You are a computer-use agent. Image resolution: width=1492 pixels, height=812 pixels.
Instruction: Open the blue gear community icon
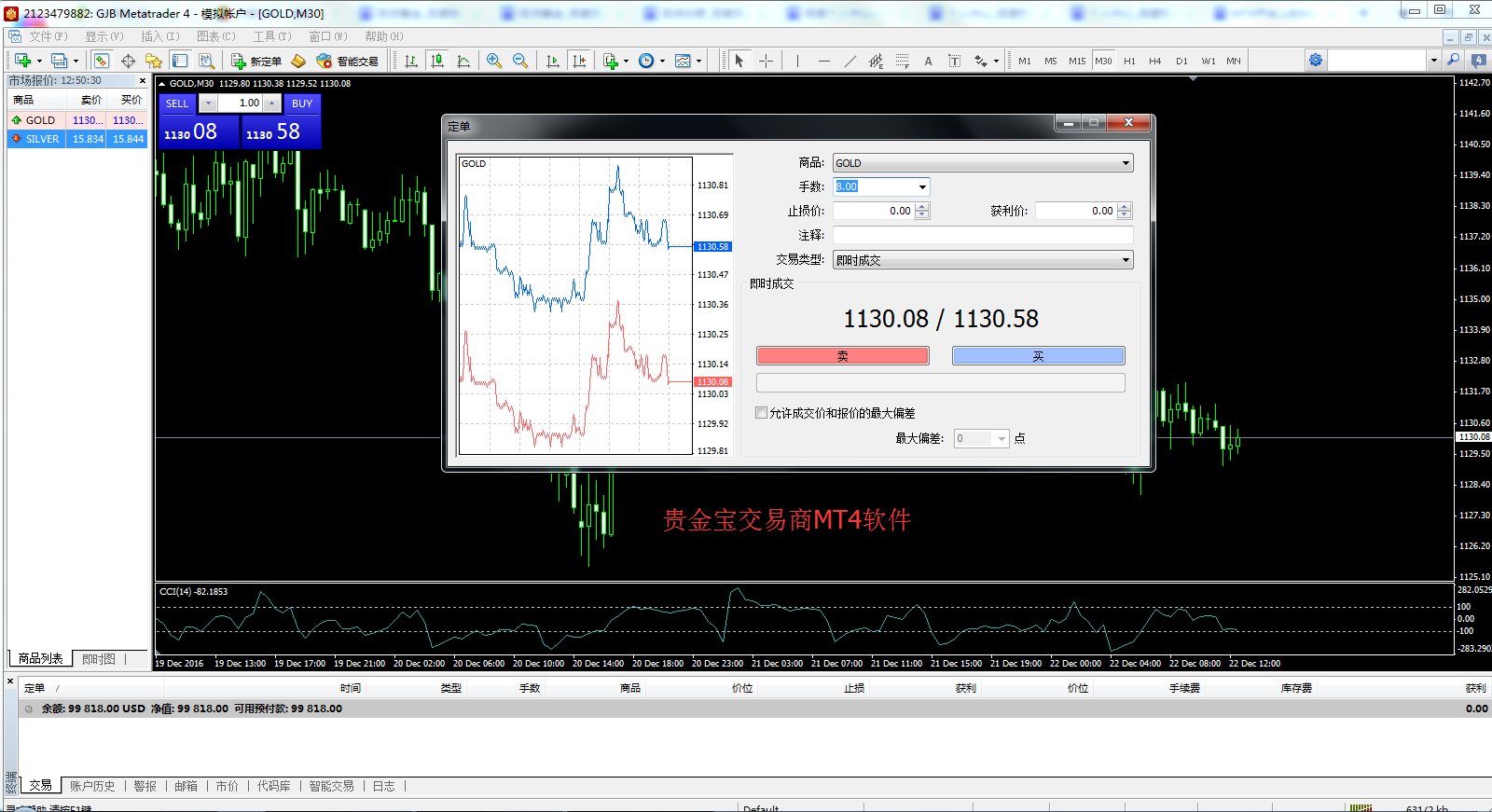click(x=1316, y=60)
